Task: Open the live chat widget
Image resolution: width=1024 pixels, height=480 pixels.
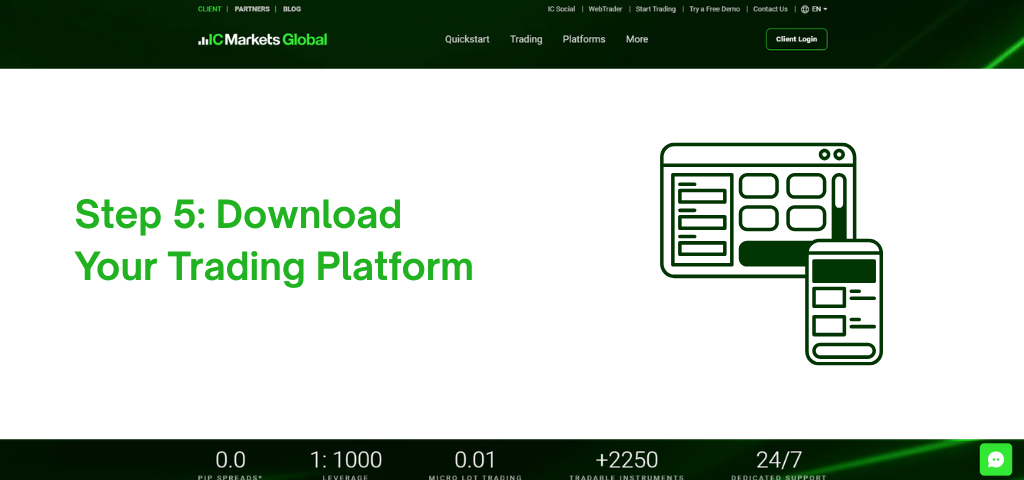Action: point(995,459)
